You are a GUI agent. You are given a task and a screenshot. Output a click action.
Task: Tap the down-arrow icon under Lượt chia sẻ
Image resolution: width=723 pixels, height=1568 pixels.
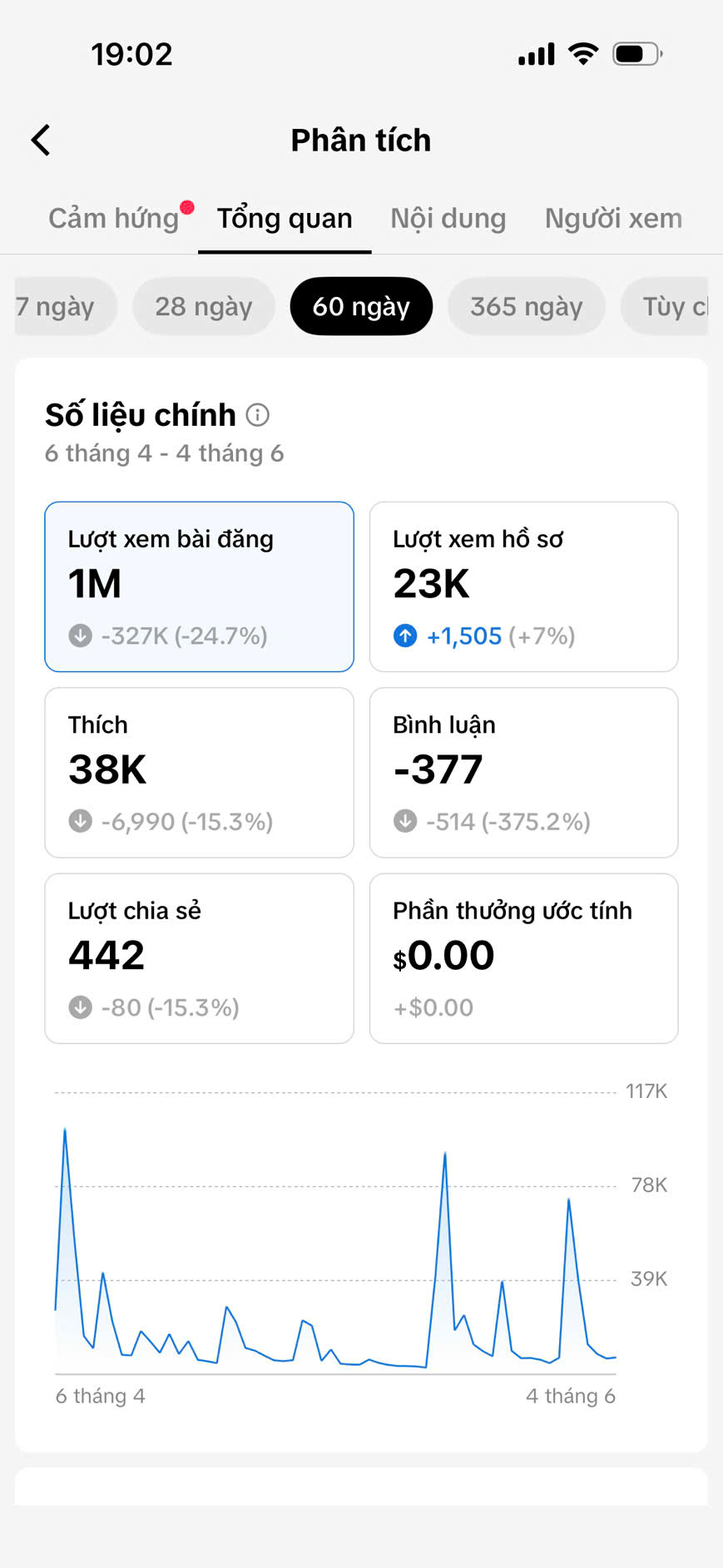[x=80, y=1007]
